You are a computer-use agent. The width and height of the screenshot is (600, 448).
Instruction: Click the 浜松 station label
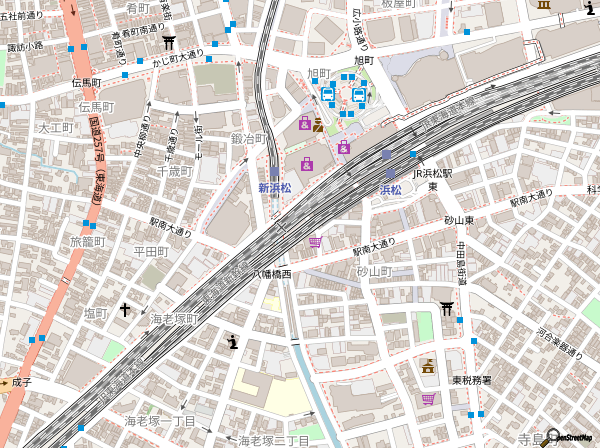pyautogui.click(x=390, y=189)
